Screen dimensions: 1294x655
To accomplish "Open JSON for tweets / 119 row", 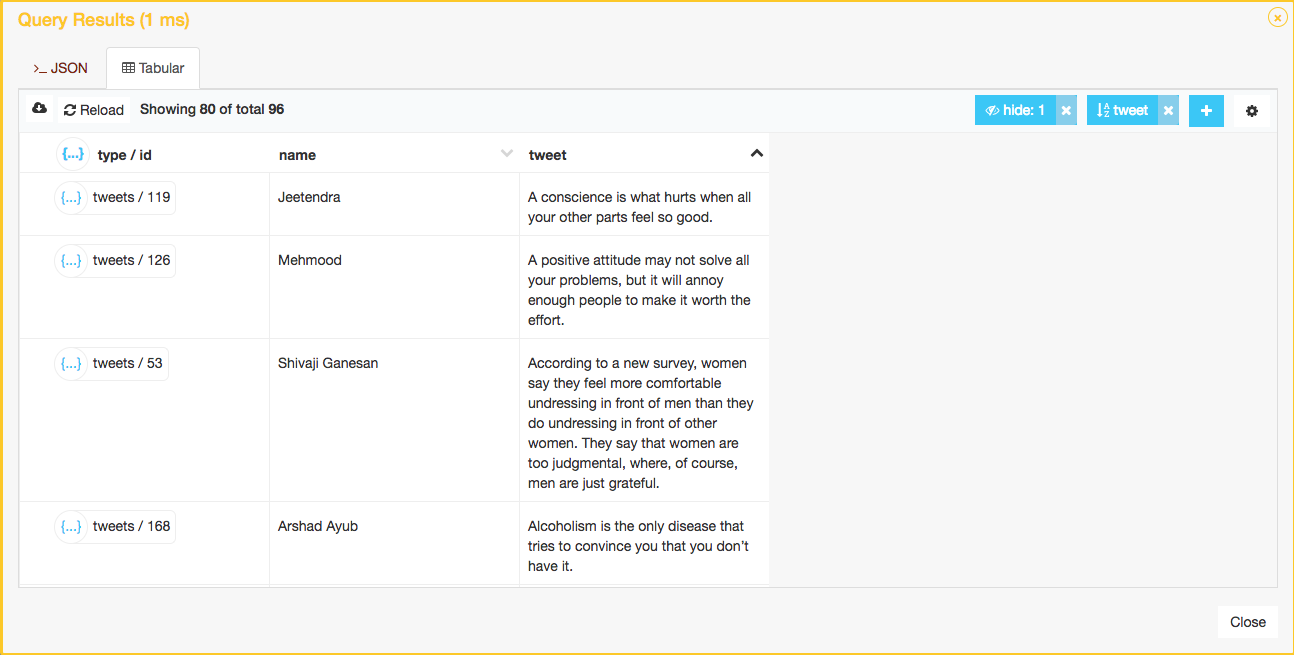I will pos(71,198).
